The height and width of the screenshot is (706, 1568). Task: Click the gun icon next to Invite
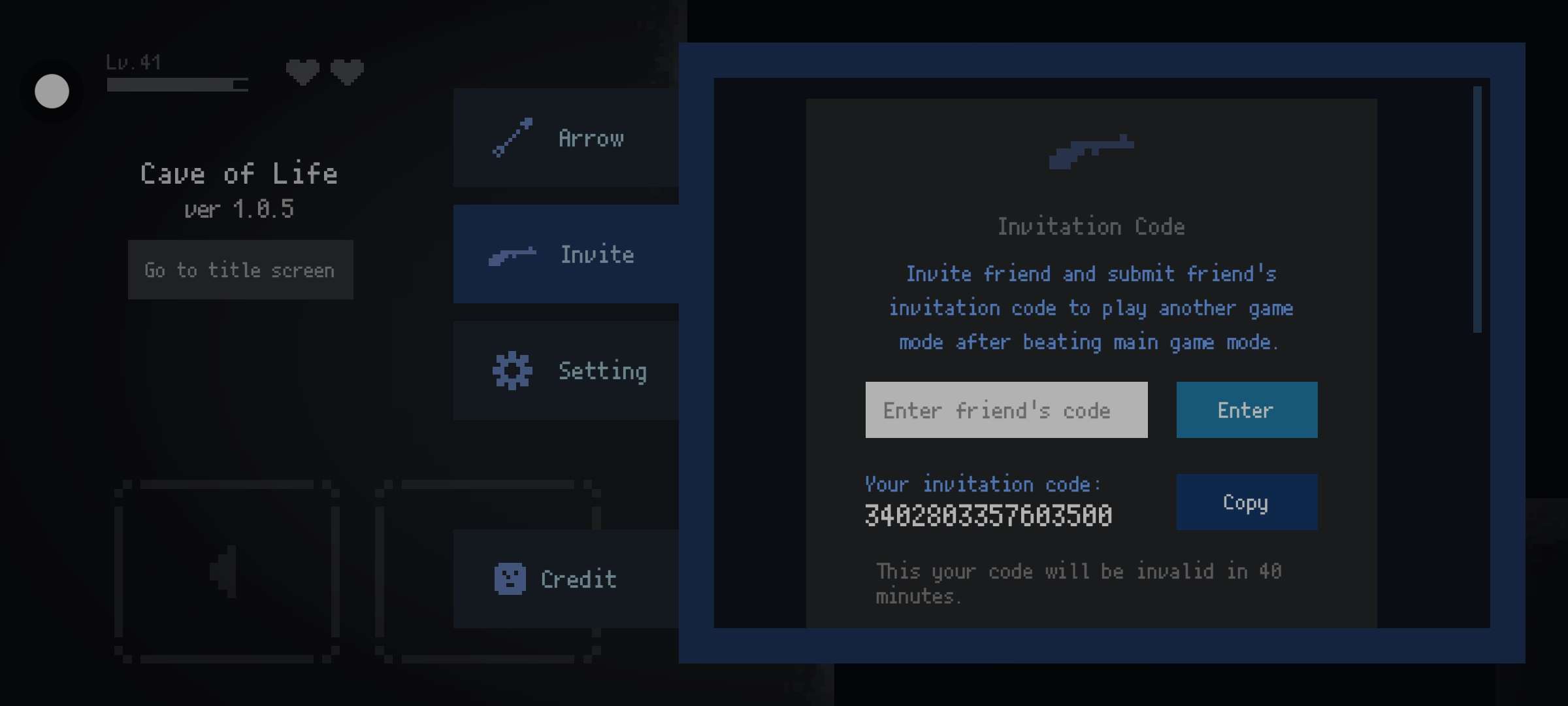point(512,255)
